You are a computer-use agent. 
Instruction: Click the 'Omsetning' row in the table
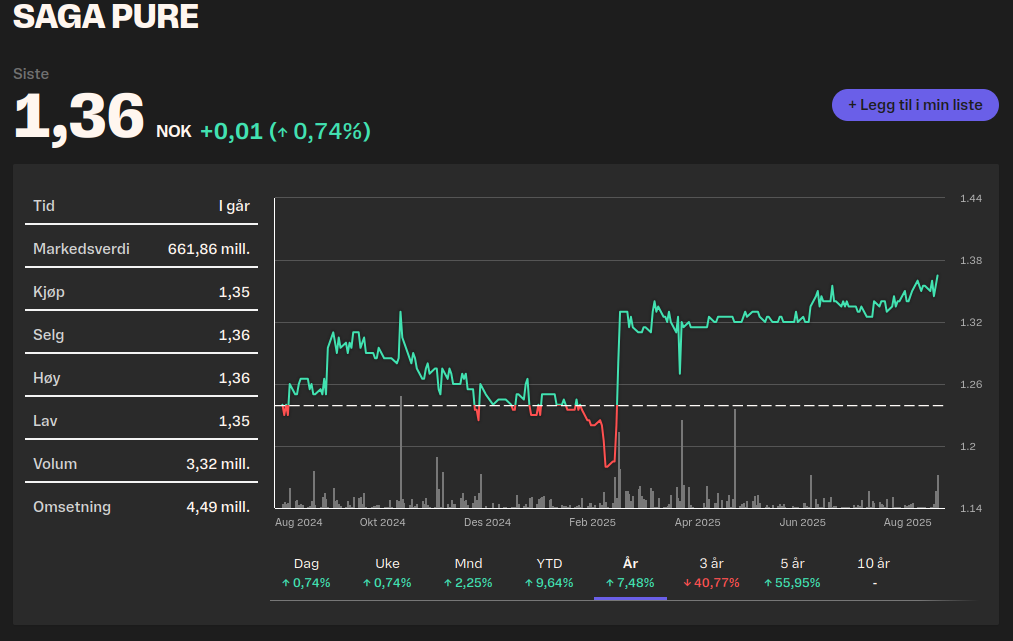pos(141,507)
